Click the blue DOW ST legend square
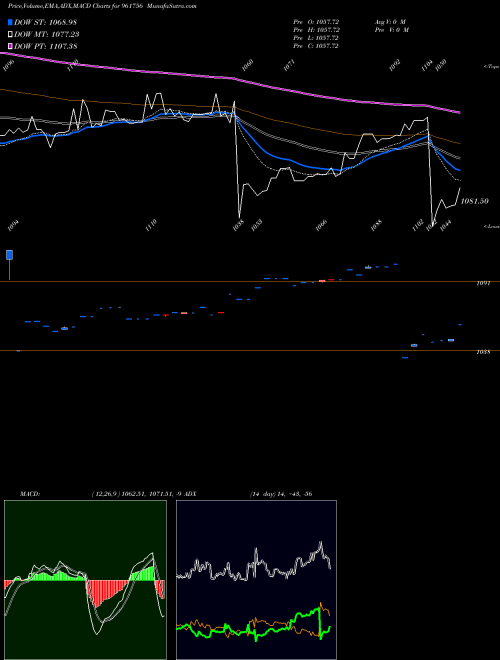The image size is (500, 660). [x=10, y=22]
